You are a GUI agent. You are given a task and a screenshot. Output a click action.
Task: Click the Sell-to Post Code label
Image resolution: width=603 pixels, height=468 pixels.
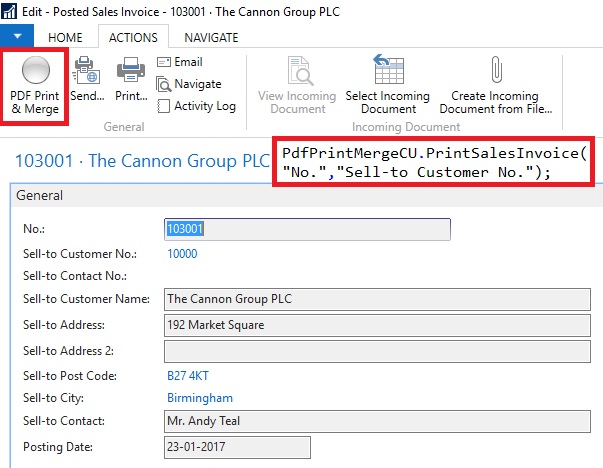(x=70, y=376)
